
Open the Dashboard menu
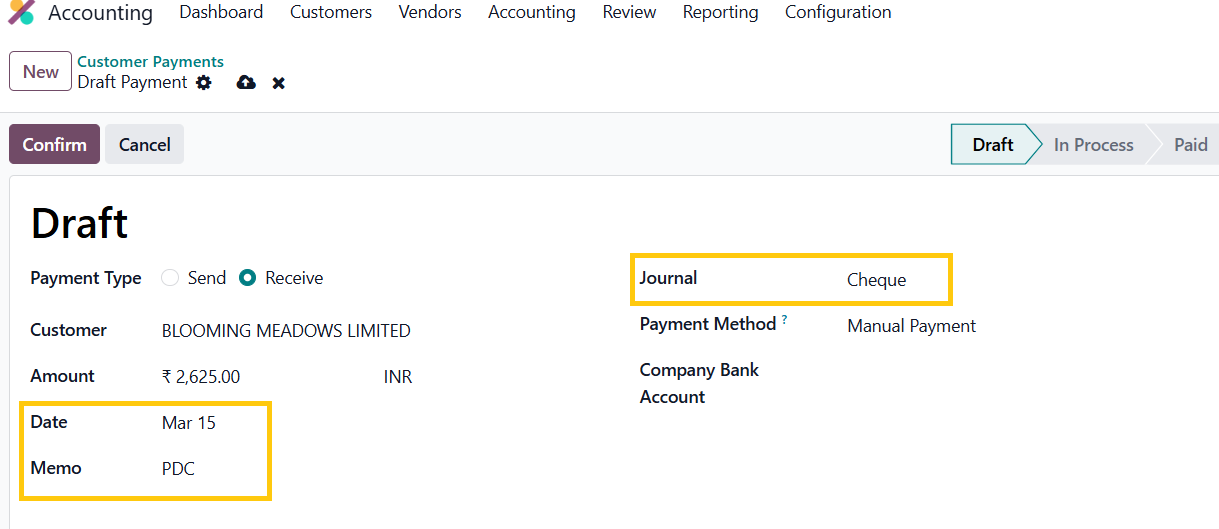[x=221, y=13]
